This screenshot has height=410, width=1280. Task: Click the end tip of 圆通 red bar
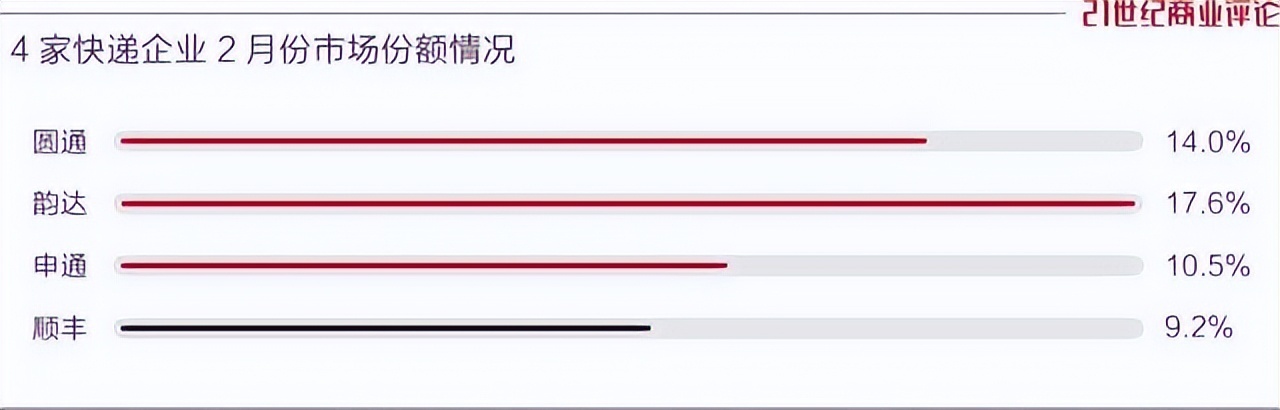point(924,142)
